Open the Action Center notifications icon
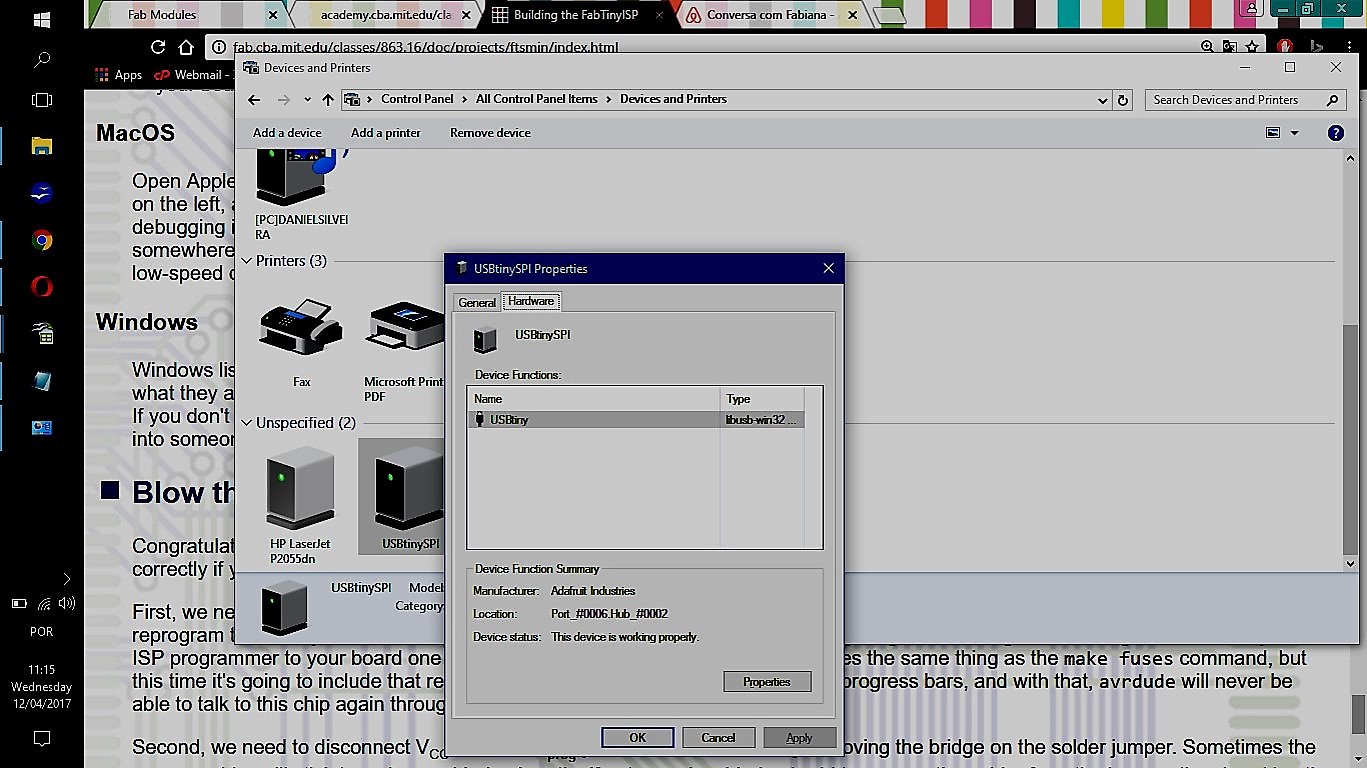 (42, 739)
